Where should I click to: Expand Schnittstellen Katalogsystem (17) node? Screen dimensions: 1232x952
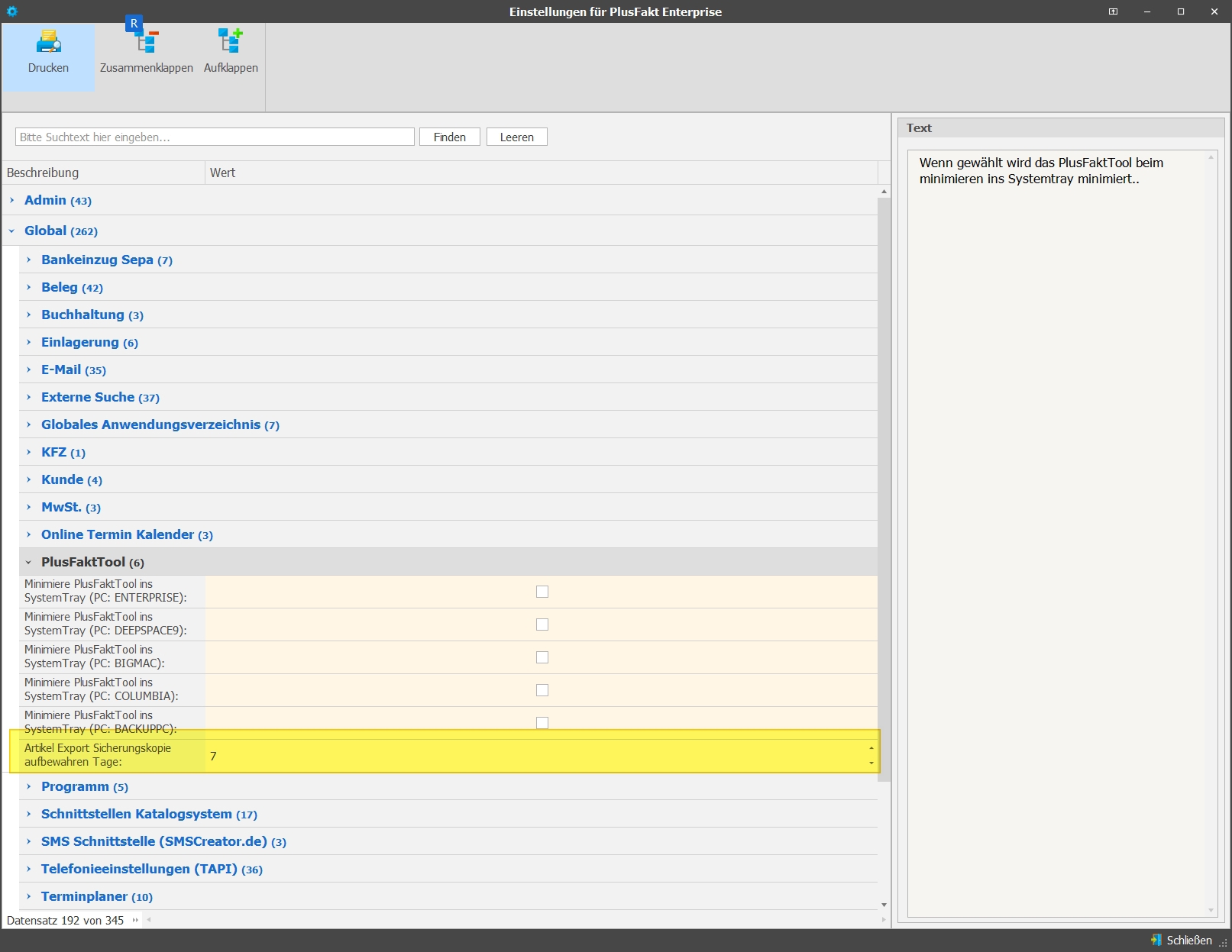(28, 814)
